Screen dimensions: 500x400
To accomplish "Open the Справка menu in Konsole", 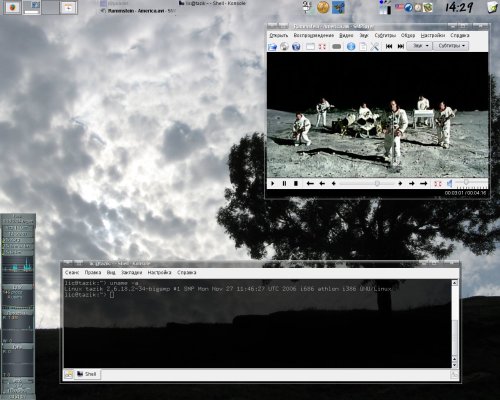I will (x=187, y=272).
